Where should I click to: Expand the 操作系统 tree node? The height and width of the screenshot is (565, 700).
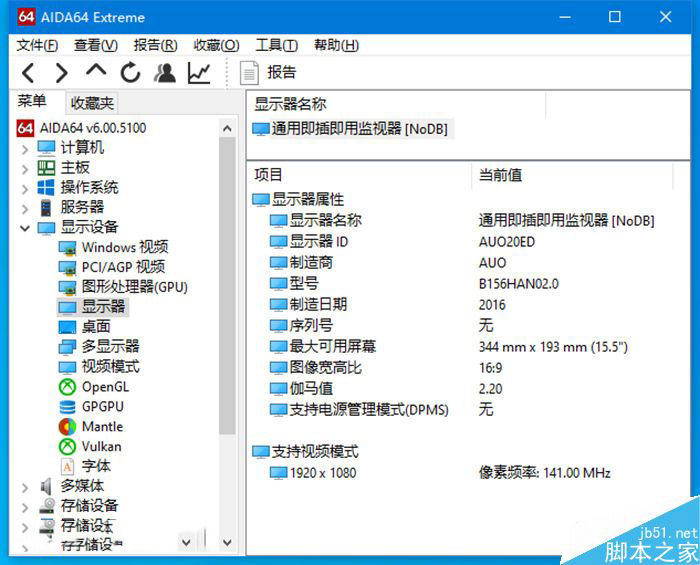point(25,189)
